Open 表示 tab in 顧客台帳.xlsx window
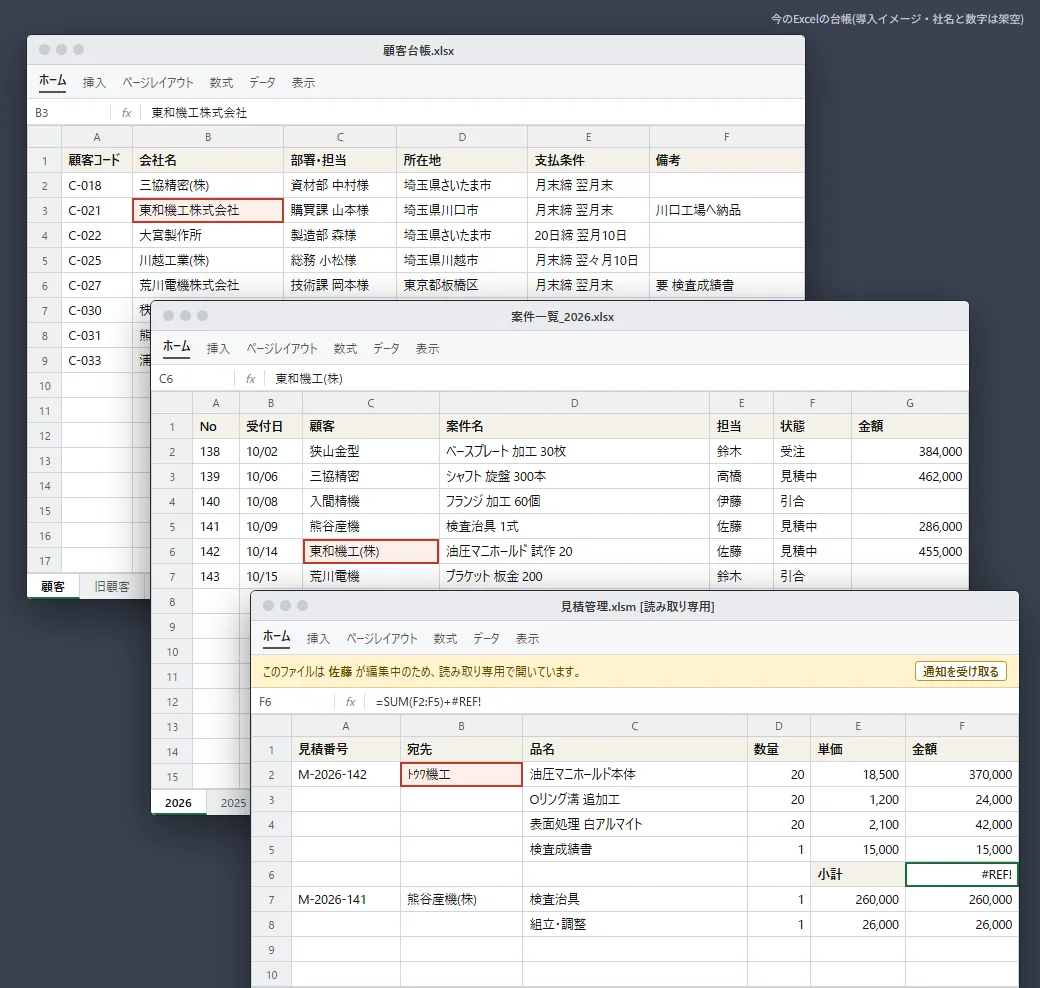Viewport: 1040px width, 988px height. (303, 82)
